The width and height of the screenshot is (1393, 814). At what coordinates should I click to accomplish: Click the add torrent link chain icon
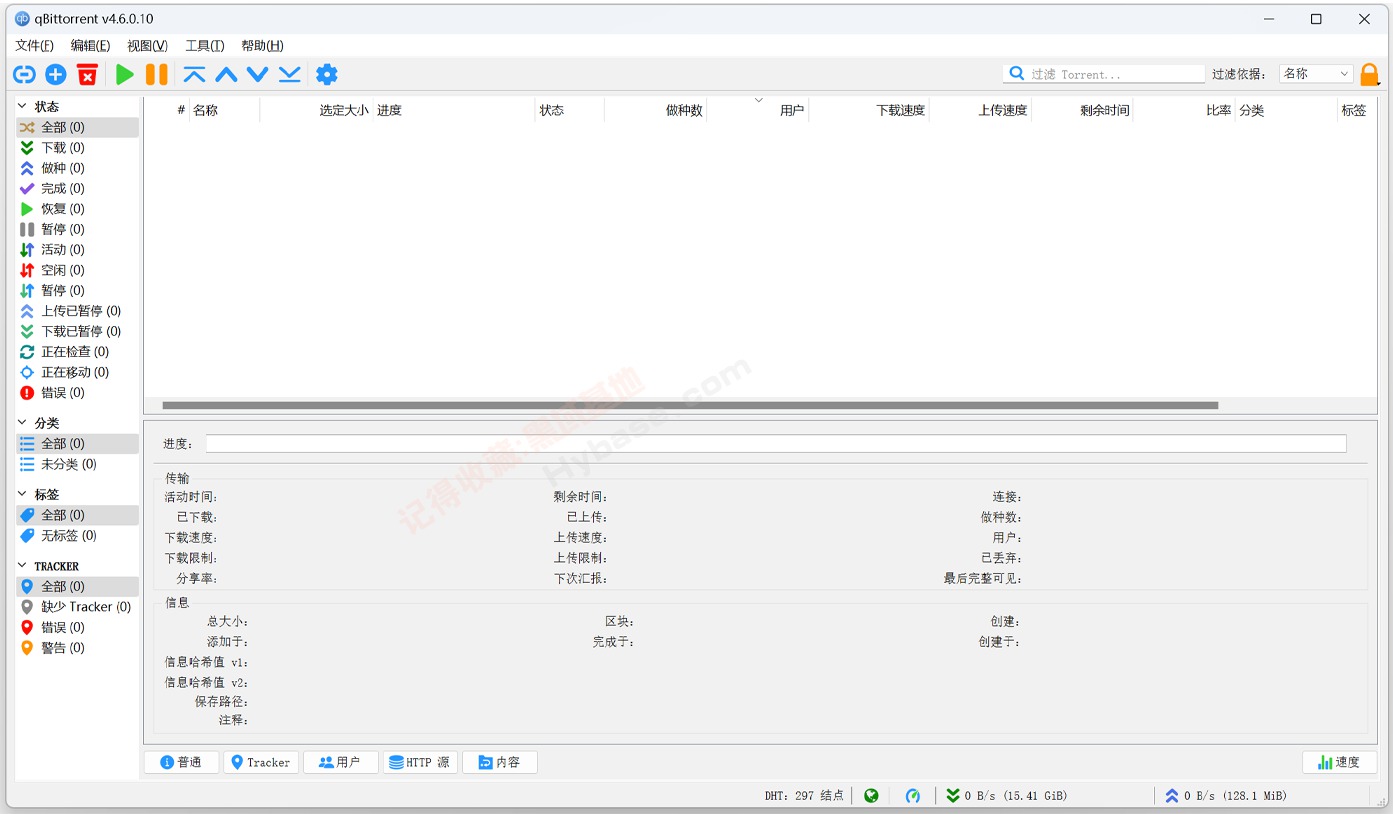pyautogui.click(x=24, y=74)
